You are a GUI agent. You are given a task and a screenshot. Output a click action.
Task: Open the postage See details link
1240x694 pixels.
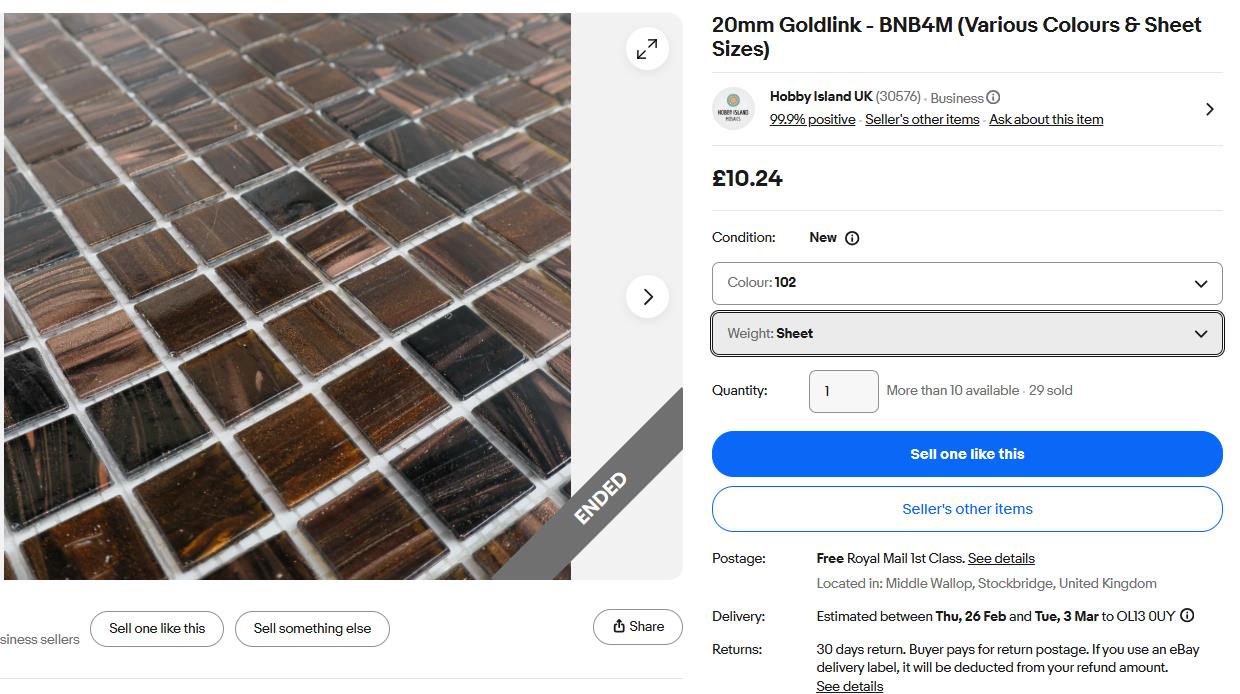click(x=1001, y=558)
